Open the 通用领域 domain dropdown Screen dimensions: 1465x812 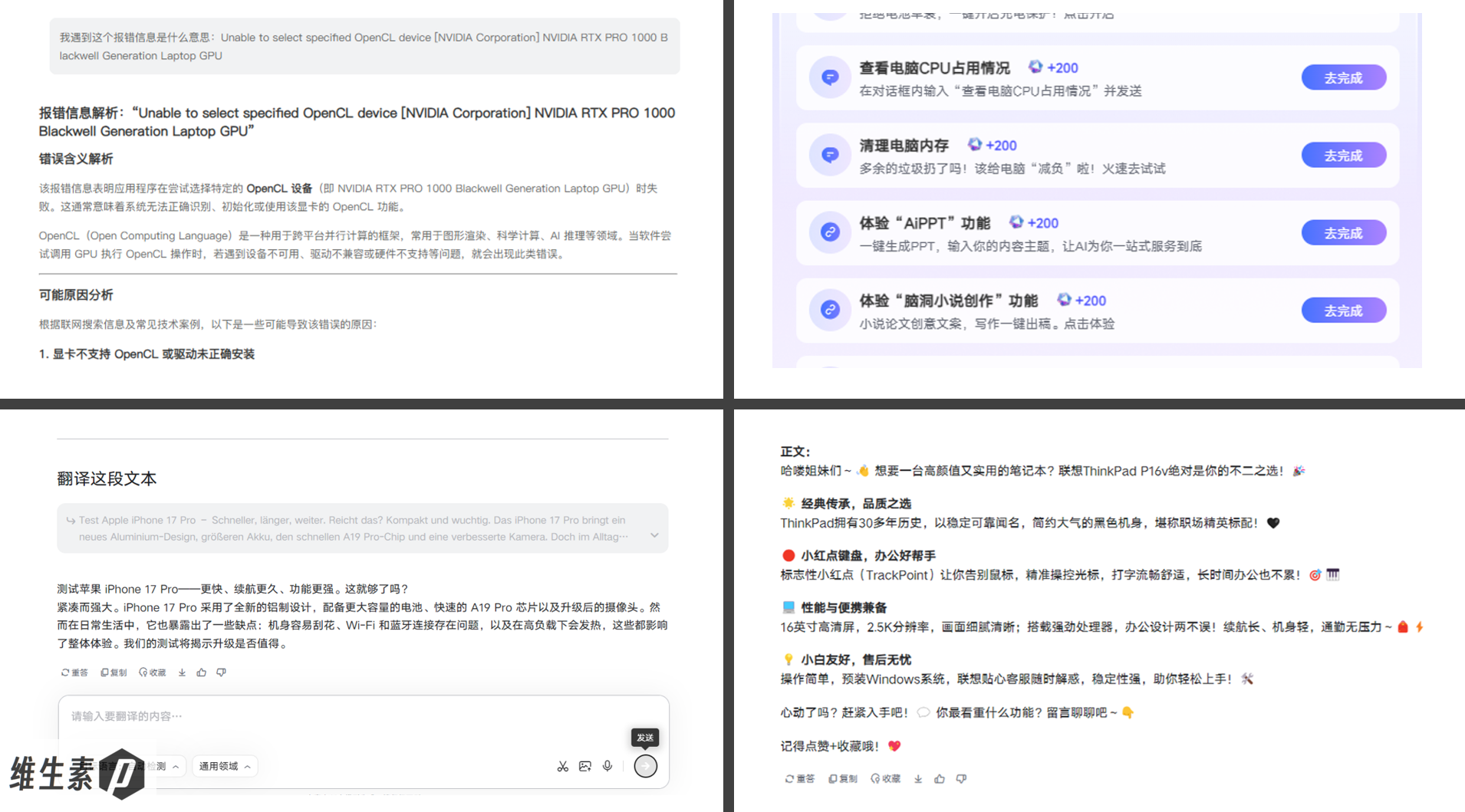coord(224,766)
